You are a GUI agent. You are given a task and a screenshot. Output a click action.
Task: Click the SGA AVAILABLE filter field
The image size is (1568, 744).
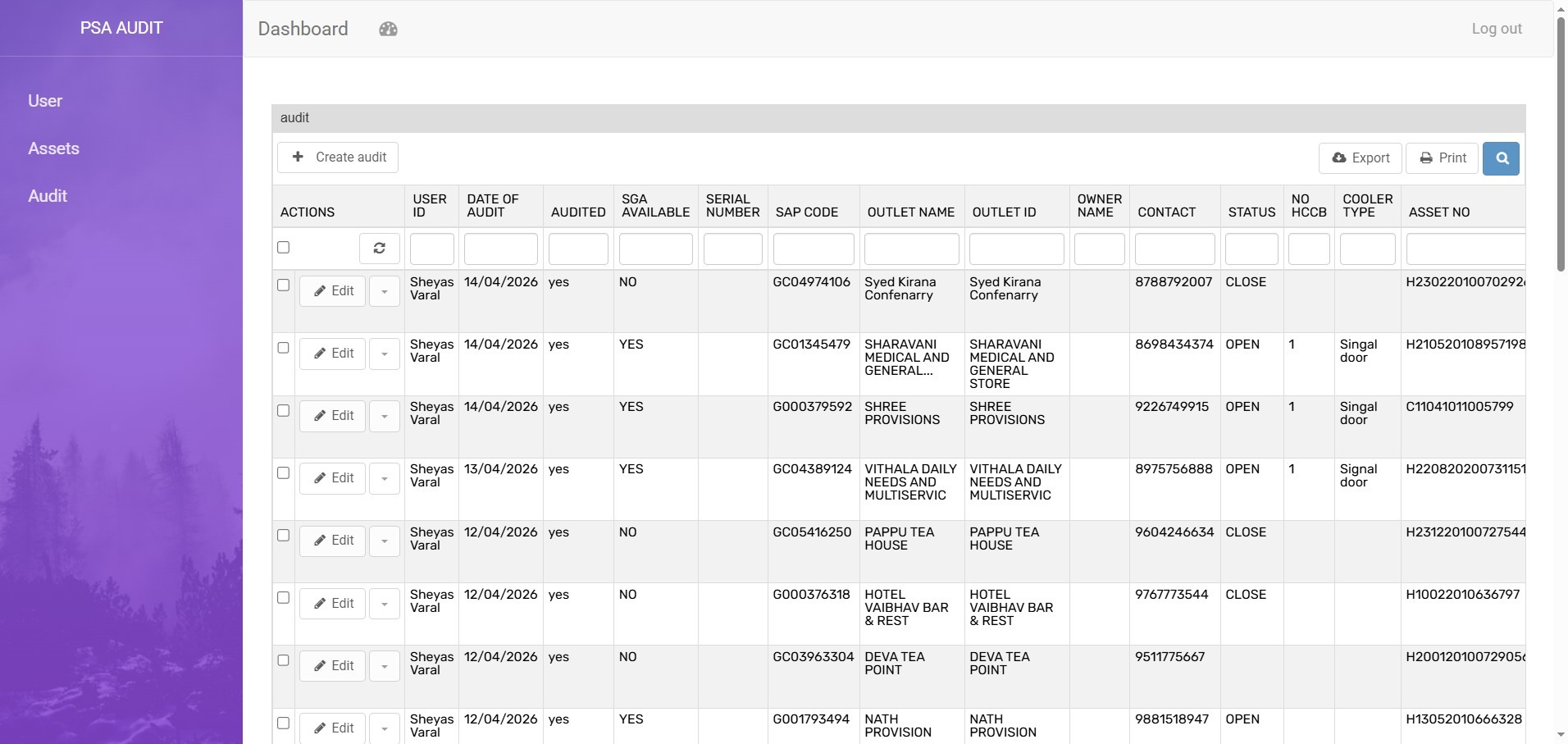tap(656, 249)
